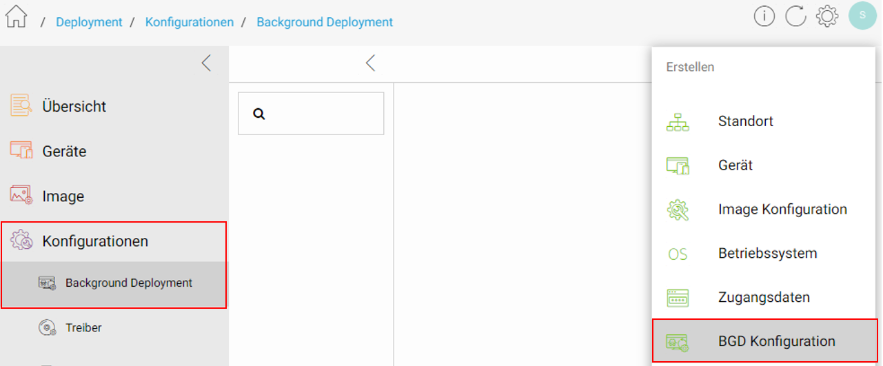Image resolution: width=883 pixels, height=366 pixels.
Task: Click into the search input field
Action: (x=311, y=114)
